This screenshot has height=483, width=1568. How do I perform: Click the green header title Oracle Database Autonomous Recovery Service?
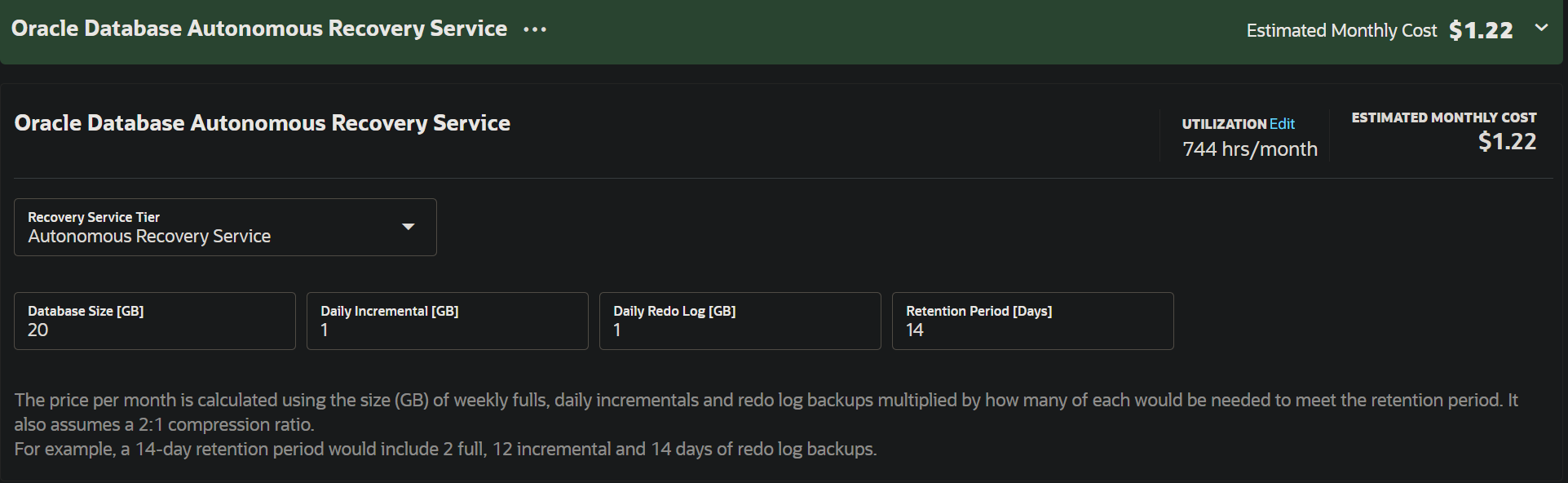[x=259, y=29]
